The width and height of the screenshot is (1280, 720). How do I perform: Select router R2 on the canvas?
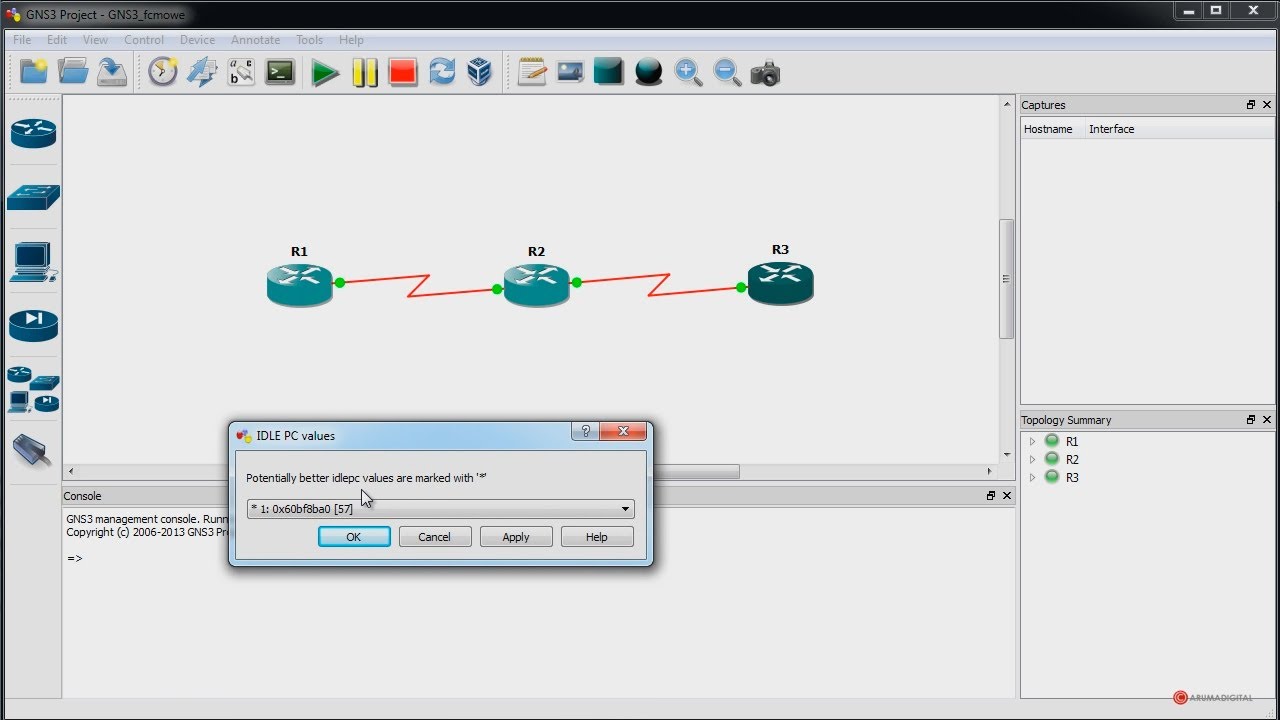pos(537,284)
